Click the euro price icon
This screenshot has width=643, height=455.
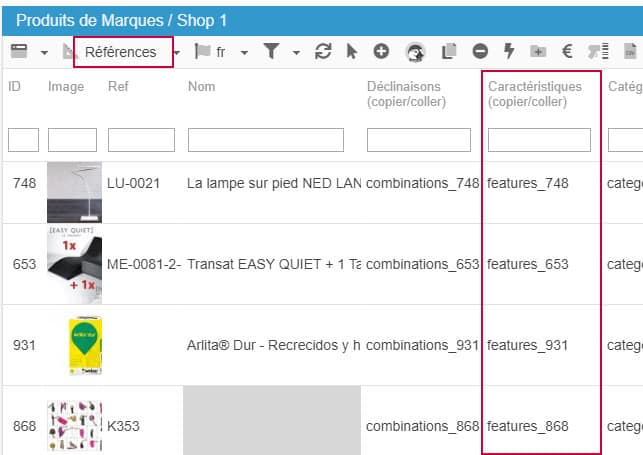point(567,52)
